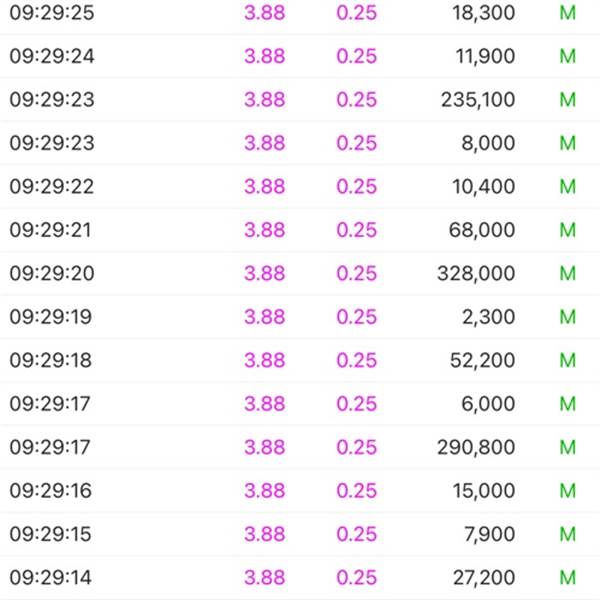Image resolution: width=600 pixels, height=600 pixels.
Task: Click the 8,000 volume entry
Action: pos(488,143)
